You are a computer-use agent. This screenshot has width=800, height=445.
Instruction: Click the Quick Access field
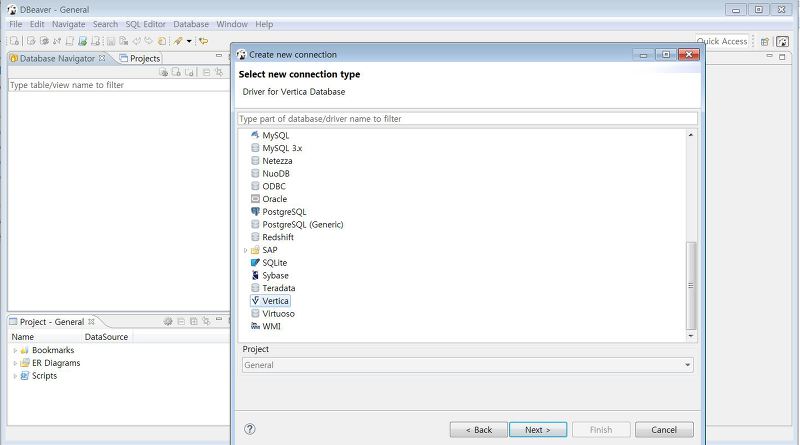point(722,41)
